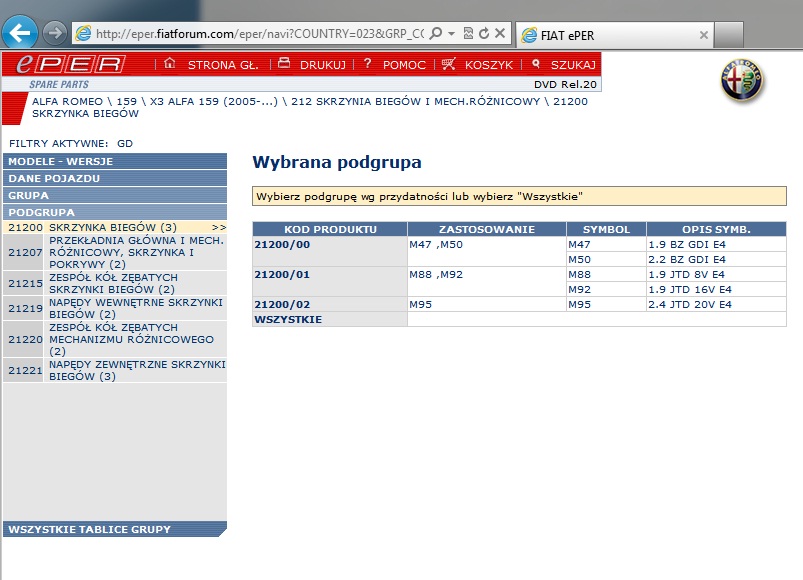Click the 1.9 JTD 16V E4 description
The height and width of the screenshot is (580, 803).
pyautogui.click(x=690, y=289)
